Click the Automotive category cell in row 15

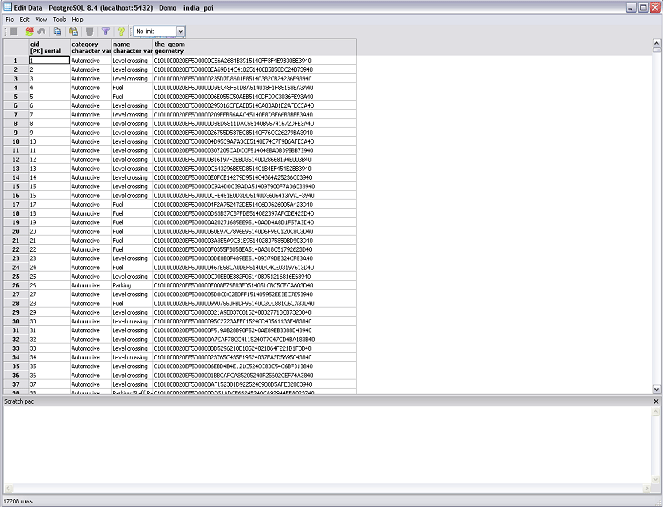coord(91,186)
